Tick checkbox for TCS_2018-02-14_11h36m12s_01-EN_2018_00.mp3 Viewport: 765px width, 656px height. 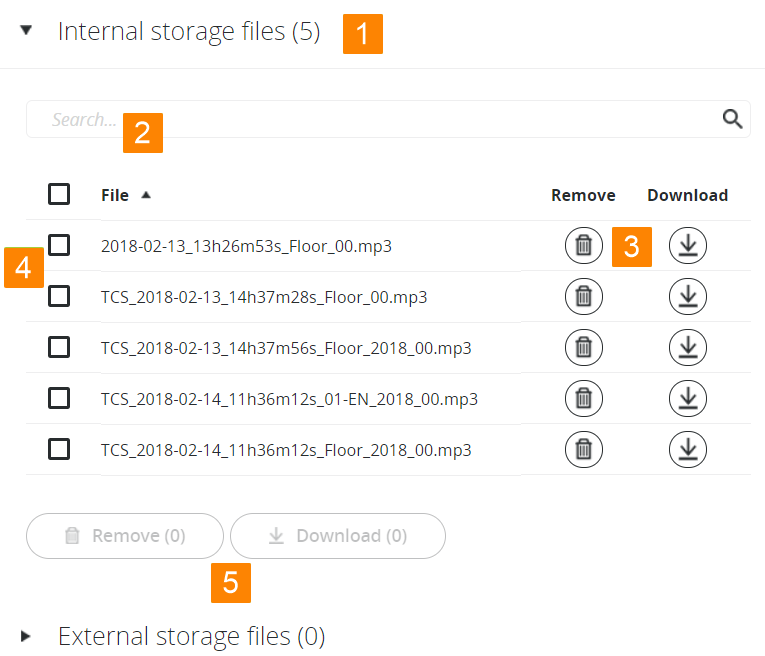pos(59,398)
